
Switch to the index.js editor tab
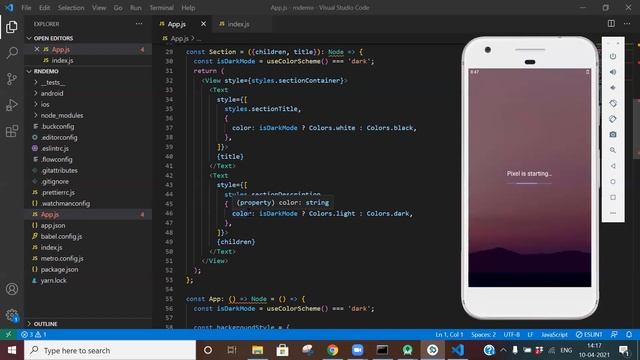(238, 24)
